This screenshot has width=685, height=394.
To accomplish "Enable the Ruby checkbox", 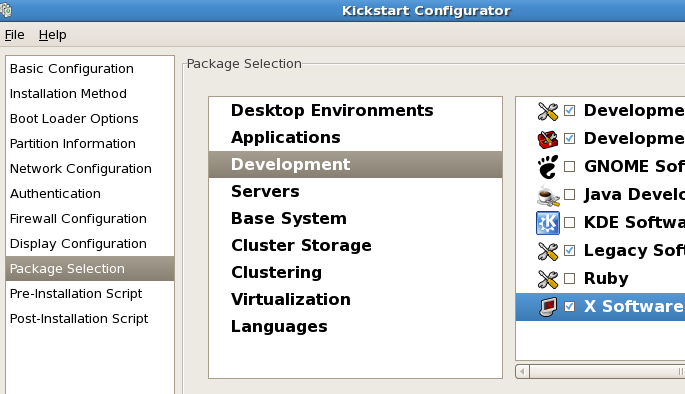I will (569, 278).
